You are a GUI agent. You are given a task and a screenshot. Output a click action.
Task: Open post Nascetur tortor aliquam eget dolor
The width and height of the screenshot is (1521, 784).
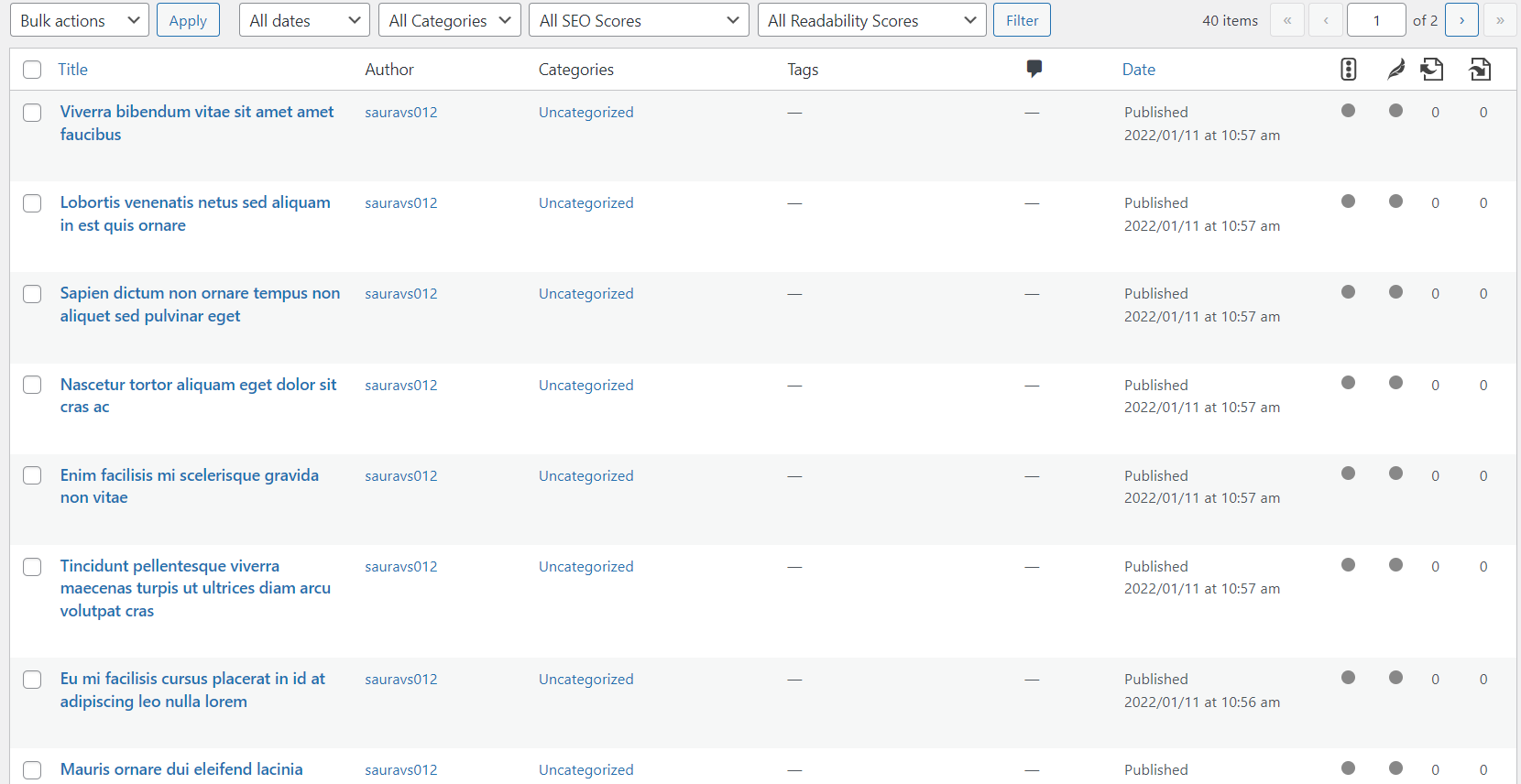198,396
